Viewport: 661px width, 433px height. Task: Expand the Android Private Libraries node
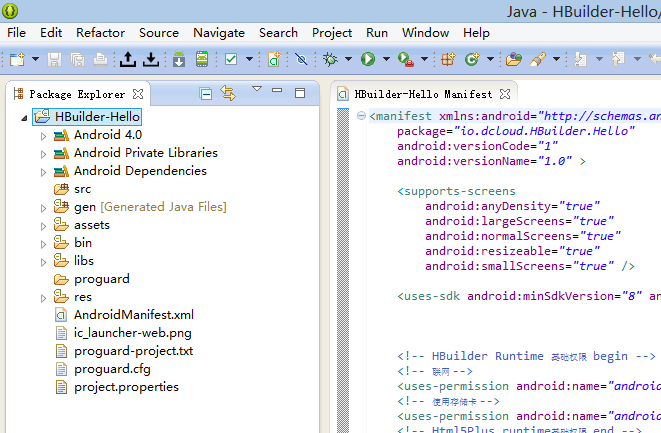click(x=43, y=154)
